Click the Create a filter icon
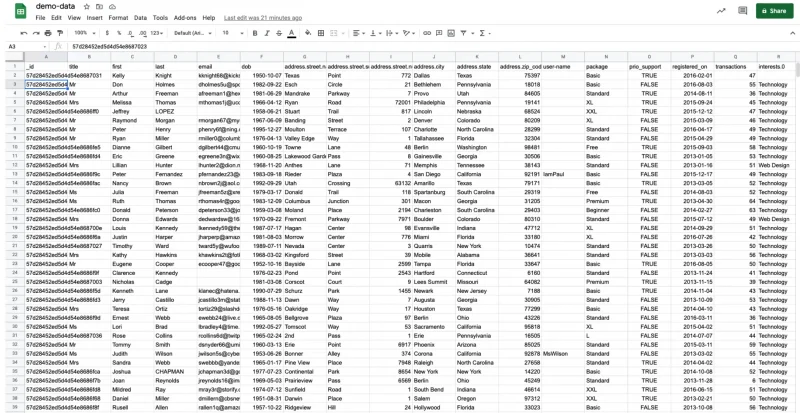This screenshot has width=800, height=413. point(464,33)
